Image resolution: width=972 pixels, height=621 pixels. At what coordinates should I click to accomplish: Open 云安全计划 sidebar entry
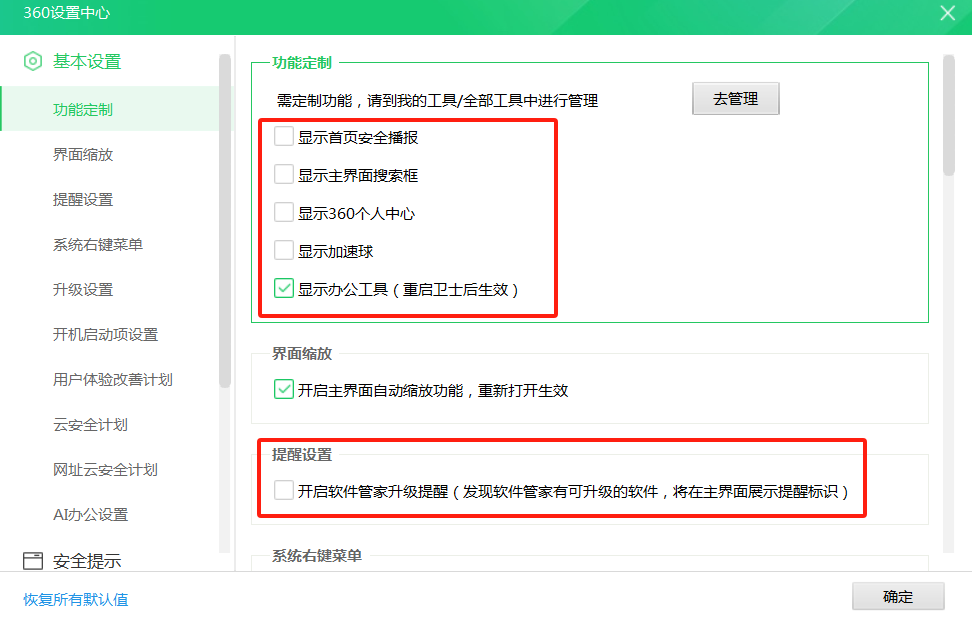[x=91, y=425]
